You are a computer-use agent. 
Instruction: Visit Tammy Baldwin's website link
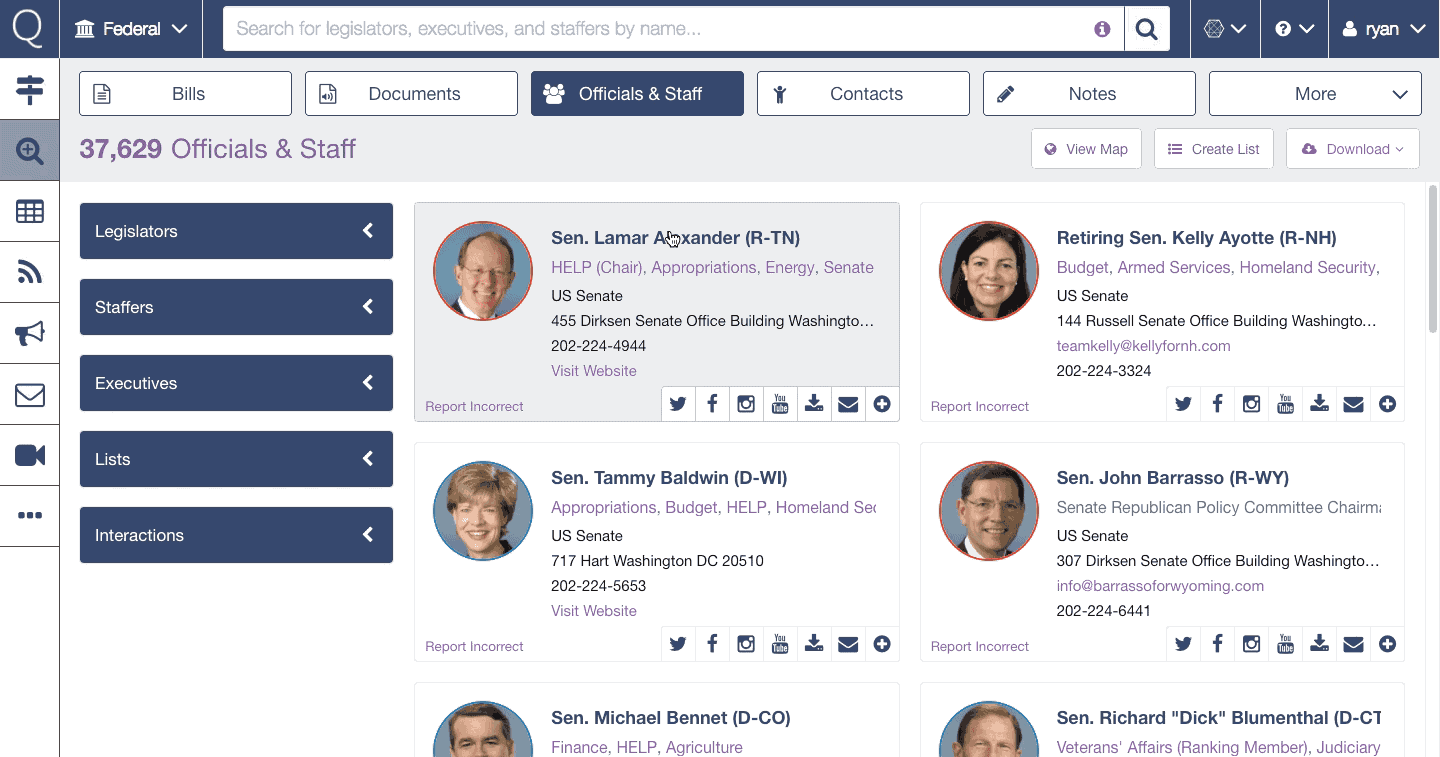593,611
